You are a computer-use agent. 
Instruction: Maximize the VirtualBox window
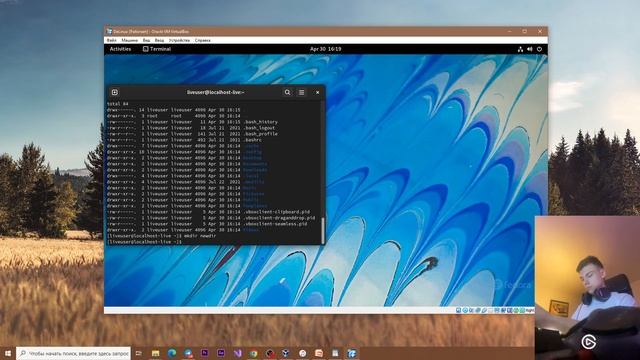point(524,31)
